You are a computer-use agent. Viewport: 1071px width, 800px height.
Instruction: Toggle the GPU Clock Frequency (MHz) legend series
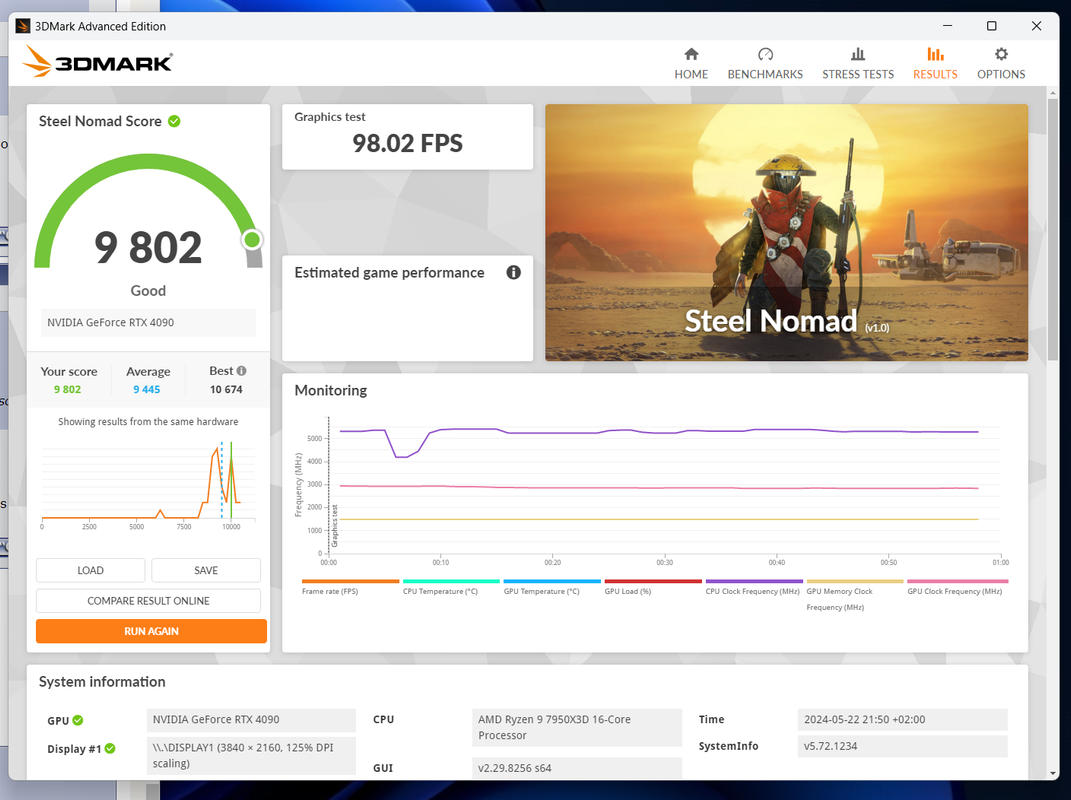[x=956, y=587]
